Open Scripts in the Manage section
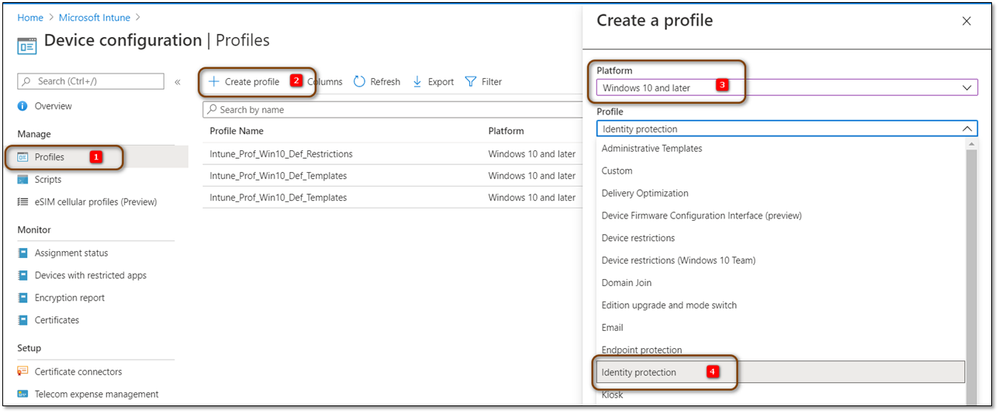This screenshot has width=999, height=413. click(48, 180)
